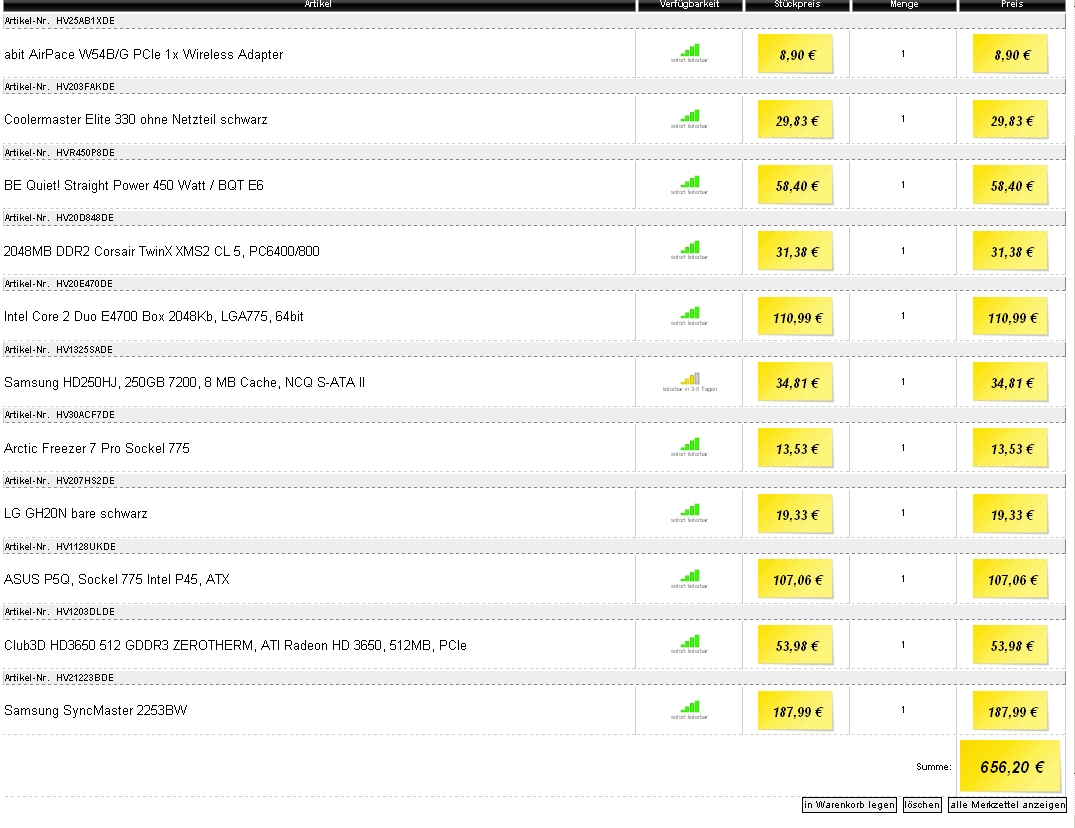1075x828 pixels.
Task: Click availability icon for abit AirPace adapter
Action: click(690, 53)
